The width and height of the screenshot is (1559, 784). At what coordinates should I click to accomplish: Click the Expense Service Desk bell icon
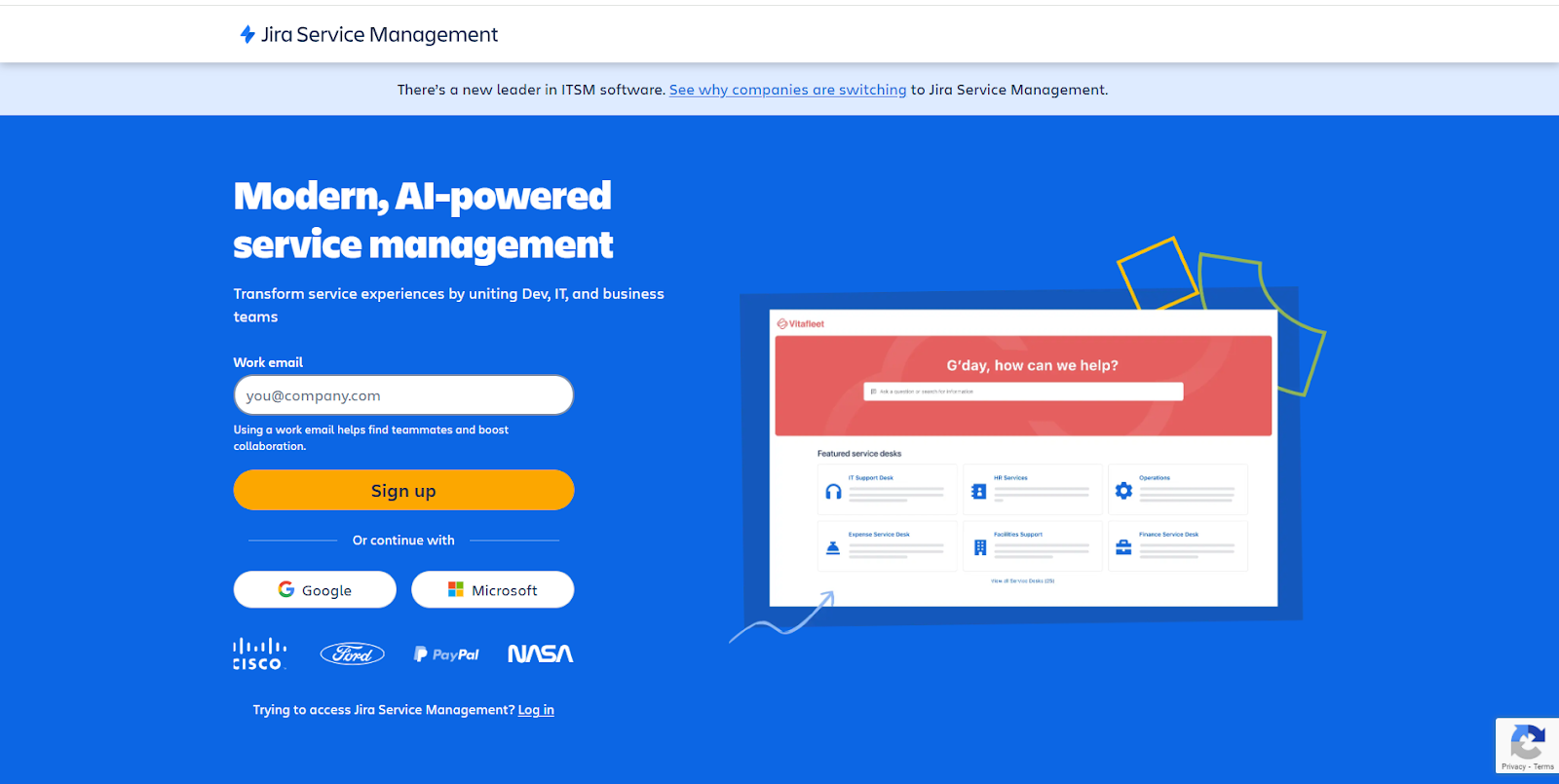click(x=833, y=547)
